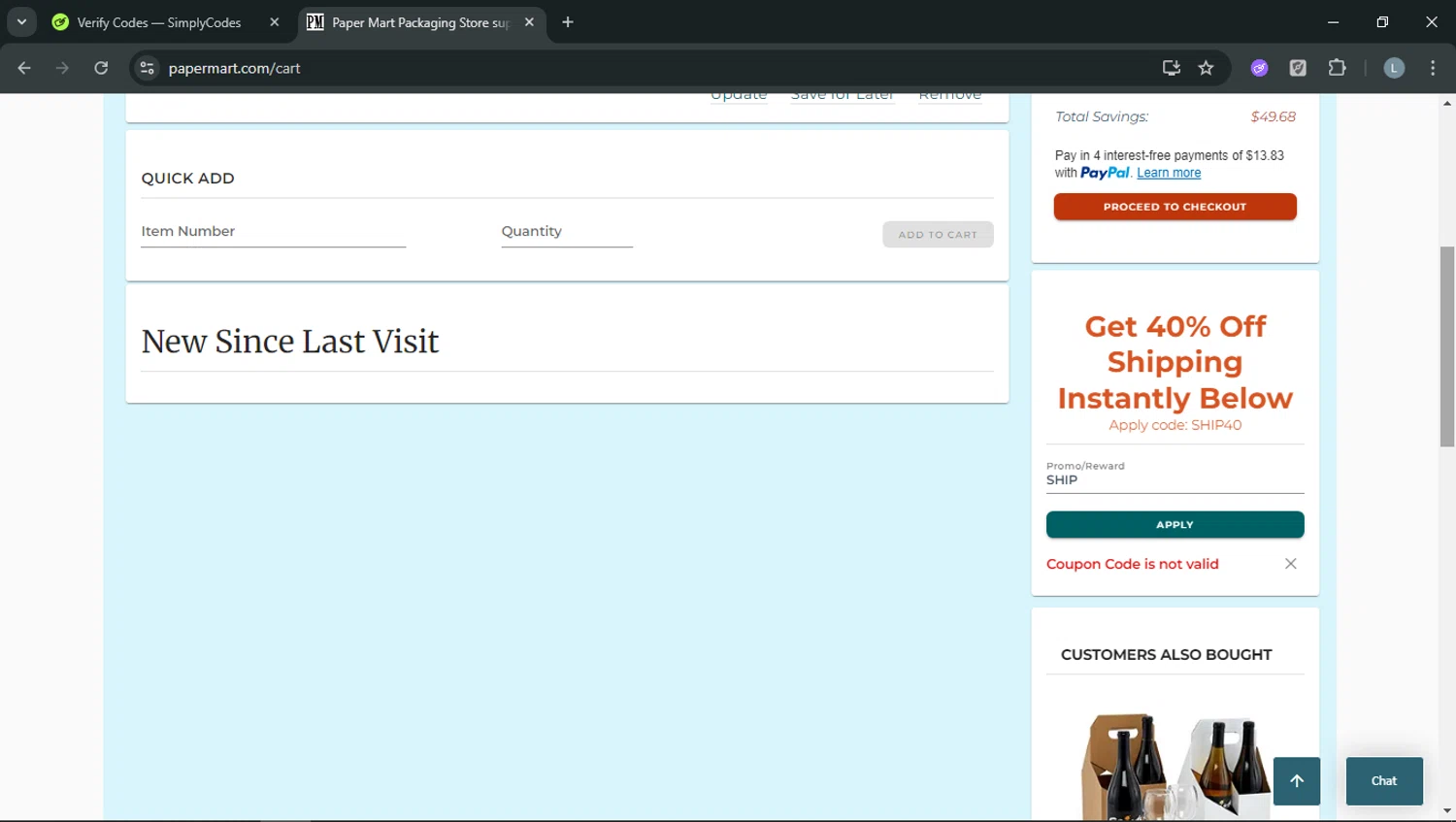Click the Add to Cart button
Screen dimensions: 1456x822
click(x=938, y=235)
